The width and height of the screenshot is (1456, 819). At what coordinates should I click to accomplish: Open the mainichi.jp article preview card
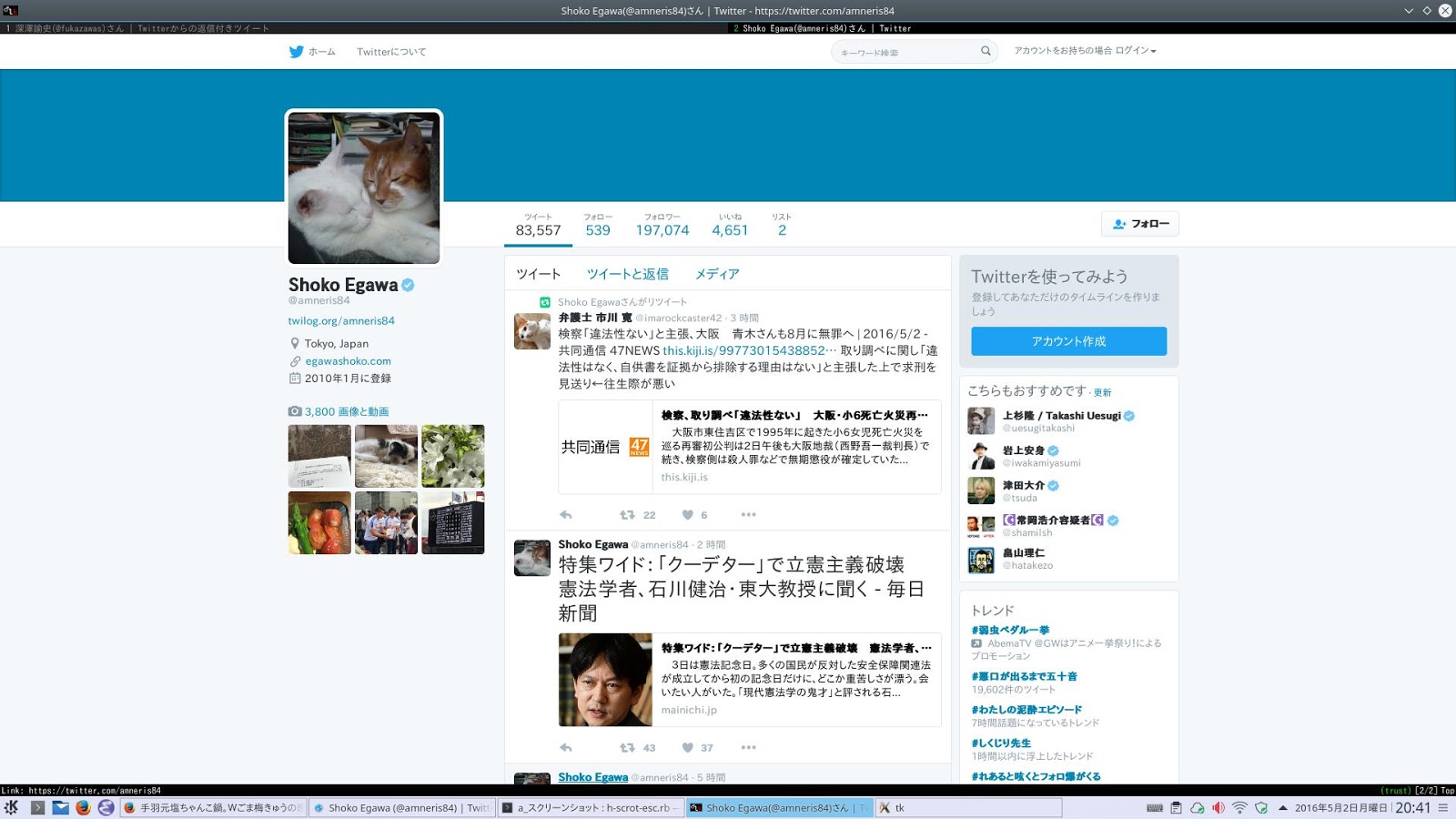[x=750, y=679]
